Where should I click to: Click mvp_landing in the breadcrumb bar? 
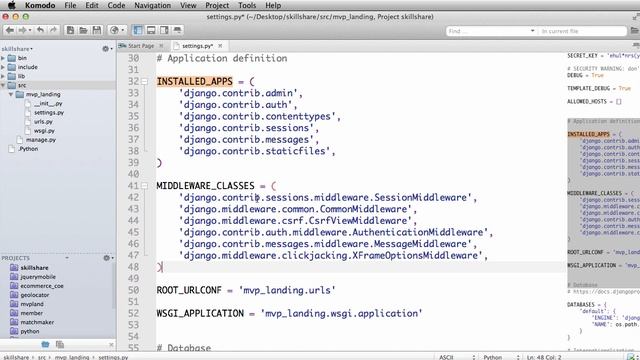(72, 357)
